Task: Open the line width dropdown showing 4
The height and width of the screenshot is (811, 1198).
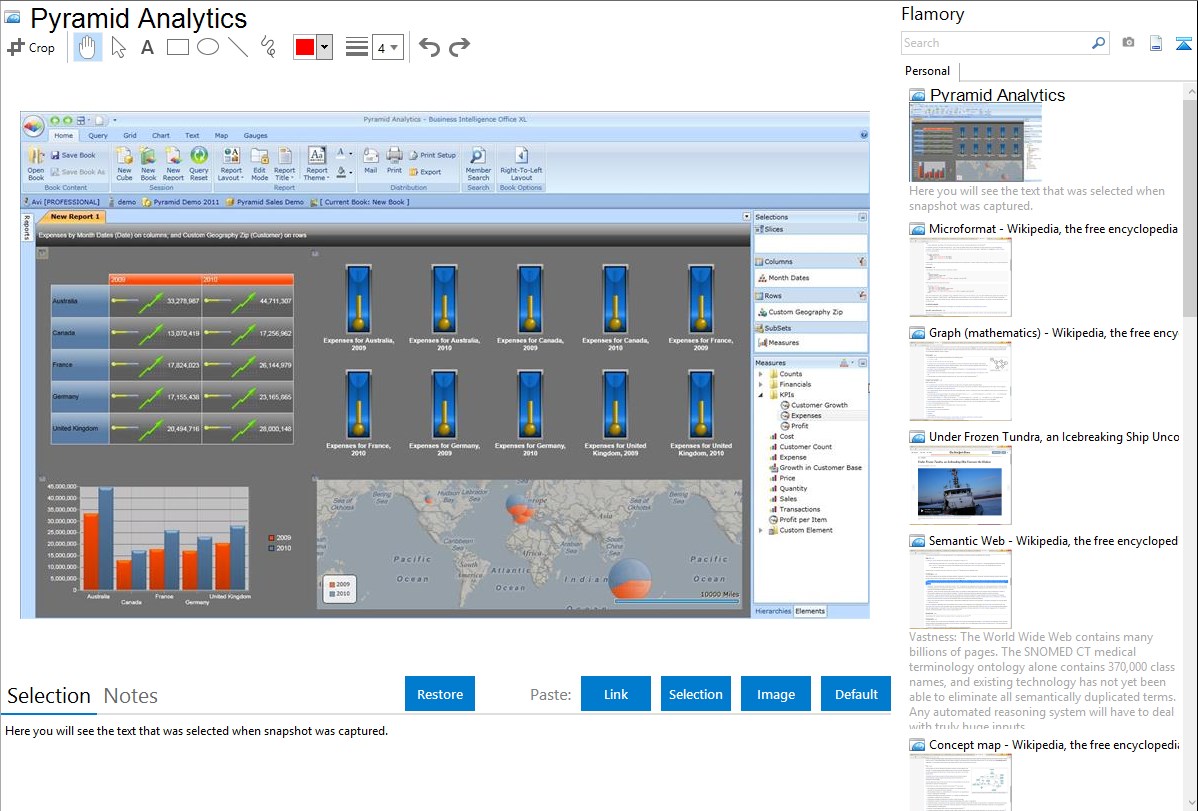Action: [387, 48]
